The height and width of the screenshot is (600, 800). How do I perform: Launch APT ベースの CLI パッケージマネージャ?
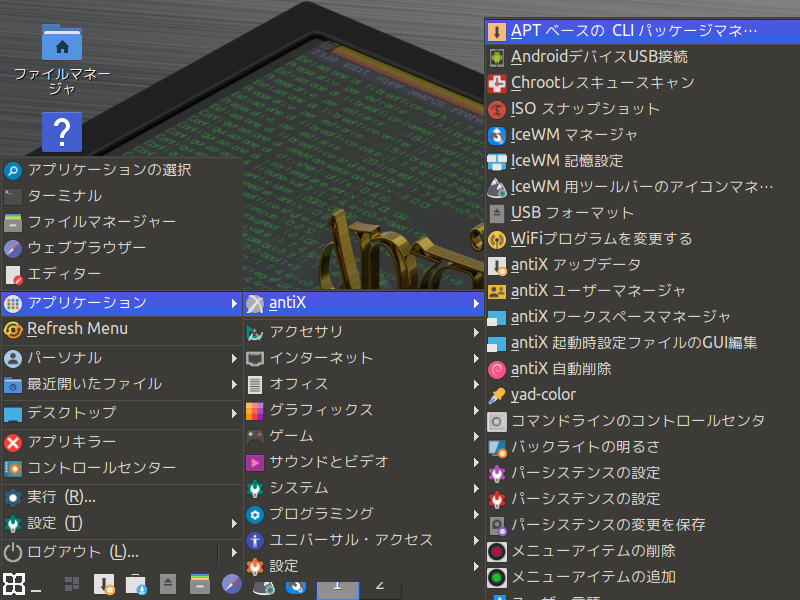point(643,31)
